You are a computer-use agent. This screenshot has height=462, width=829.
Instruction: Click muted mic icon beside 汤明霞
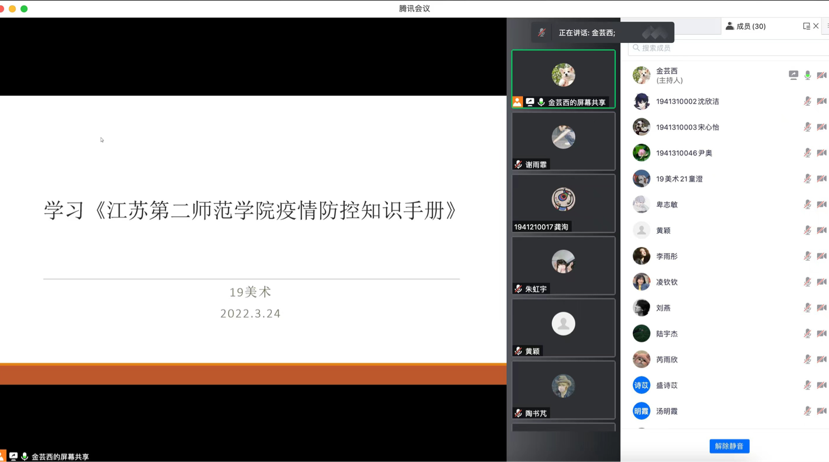pos(808,411)
